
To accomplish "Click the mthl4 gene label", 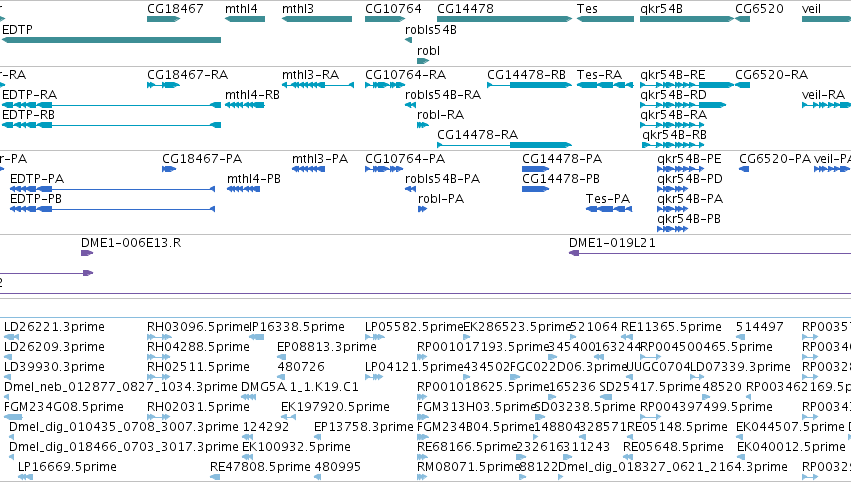I will pyautogui.click(x=242, y=9).
